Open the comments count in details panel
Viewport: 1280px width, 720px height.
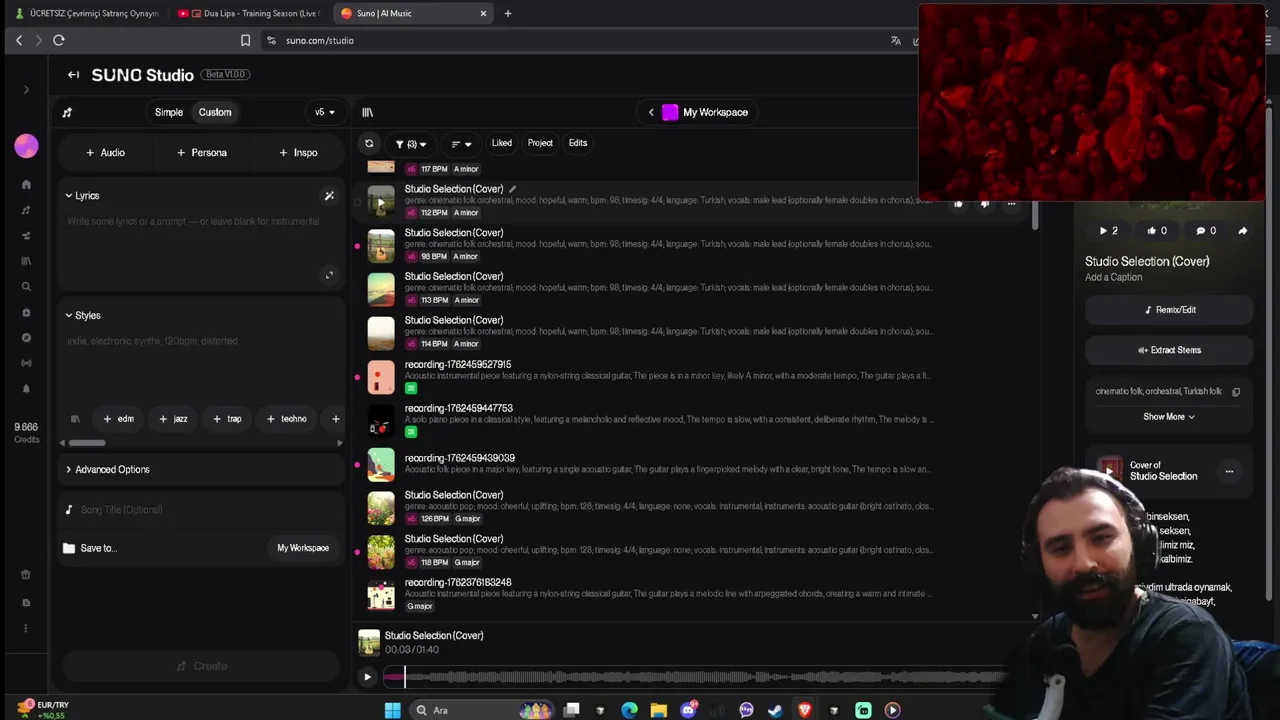click(1206, 231)
